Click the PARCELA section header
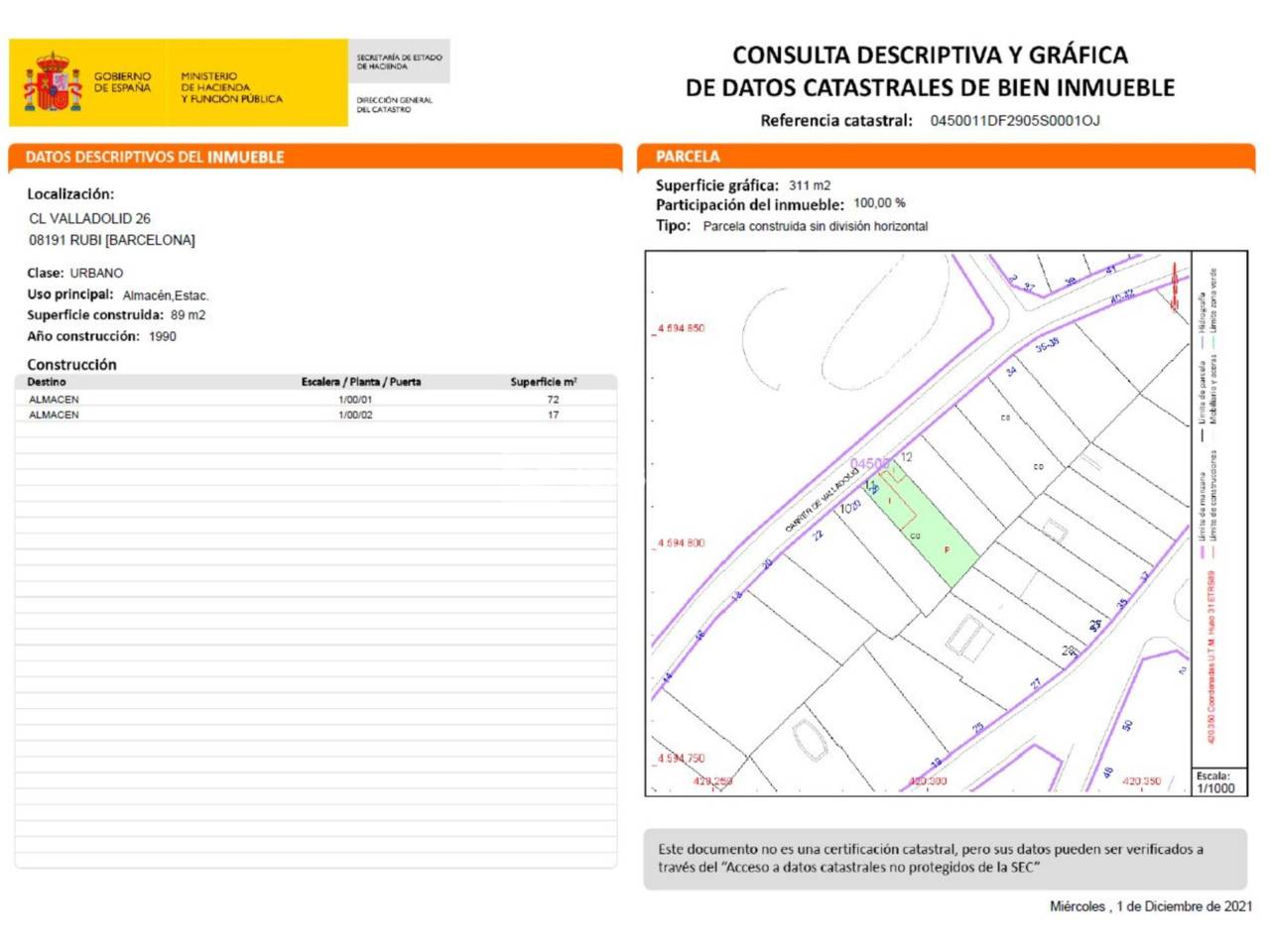The height and width of the screenshot is (952, 1270). [688, 157]
